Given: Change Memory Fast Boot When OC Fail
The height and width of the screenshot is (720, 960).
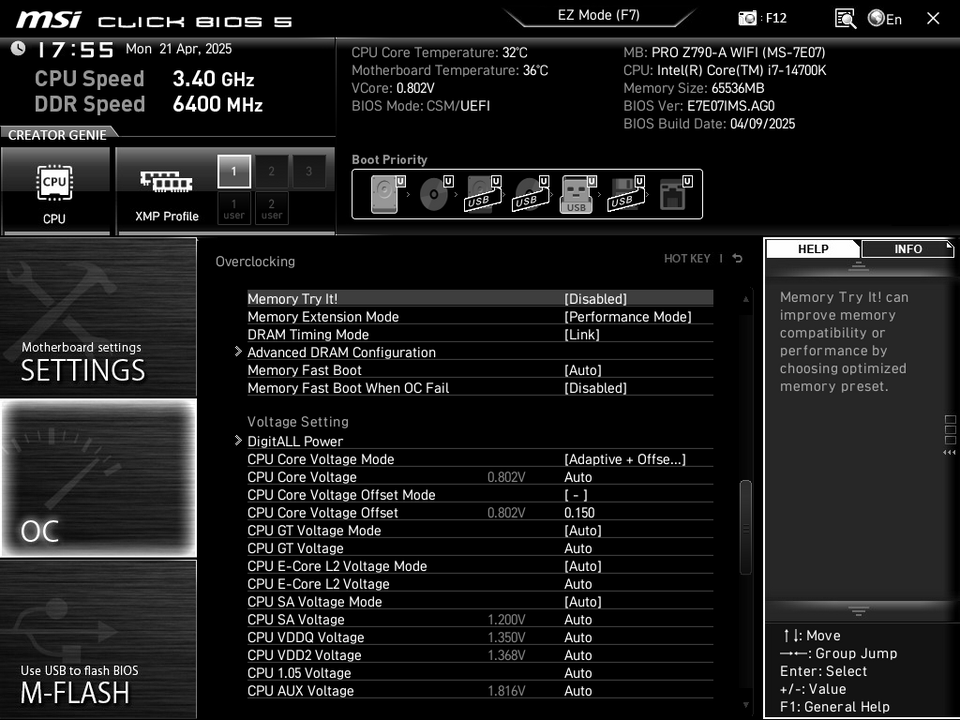Looking at the screenshot, I should click(595, 388).
